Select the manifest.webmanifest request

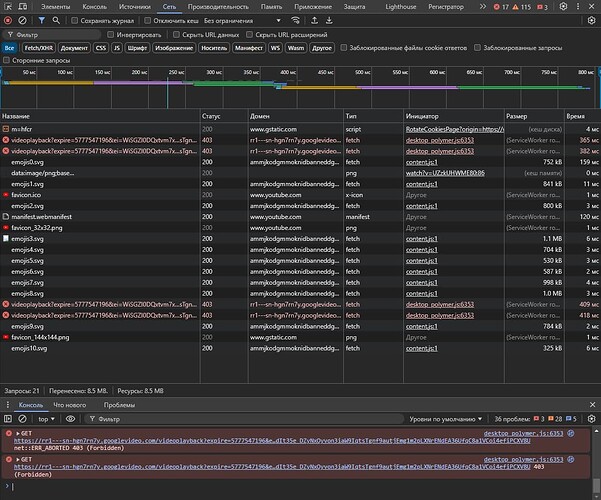[x=300, y=217]
